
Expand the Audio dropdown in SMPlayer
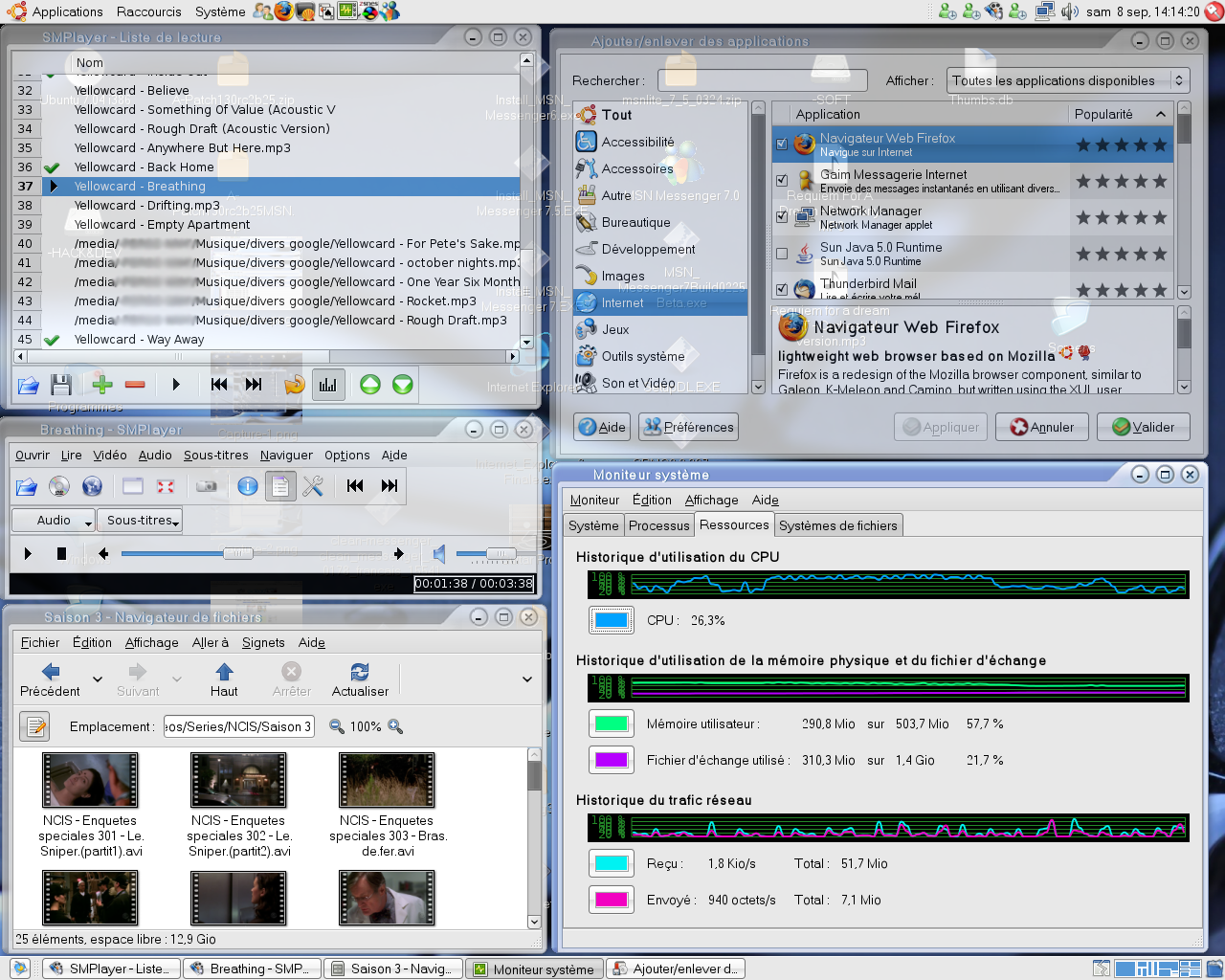tap(55, 521)
